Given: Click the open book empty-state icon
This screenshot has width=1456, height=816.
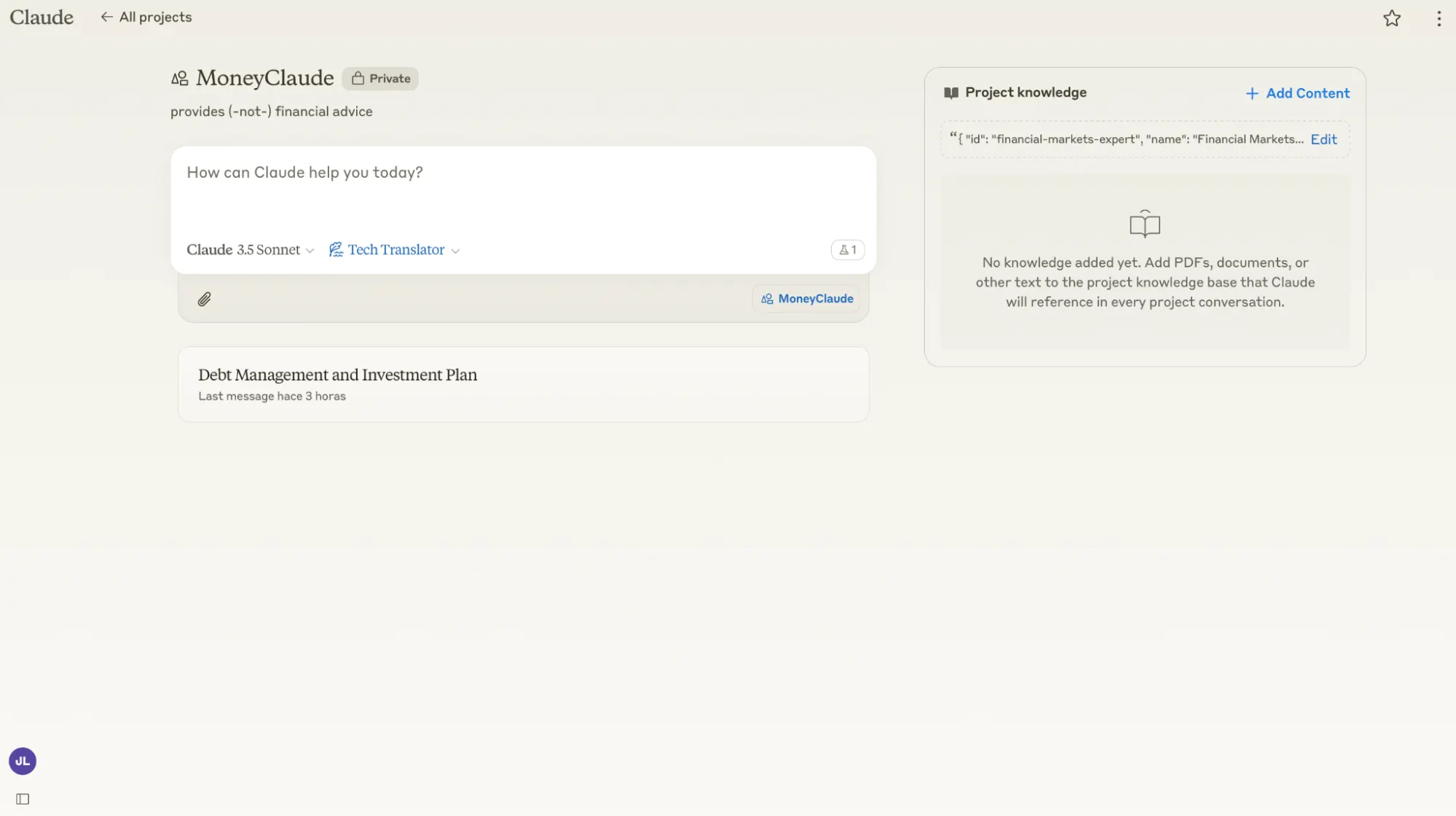Looking at the screenshot, I should click(x=1144, y=224).
